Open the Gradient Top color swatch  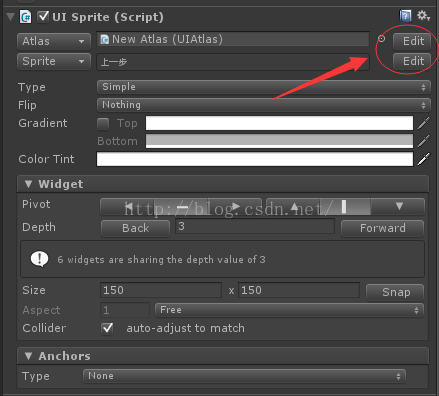[279, 123]
